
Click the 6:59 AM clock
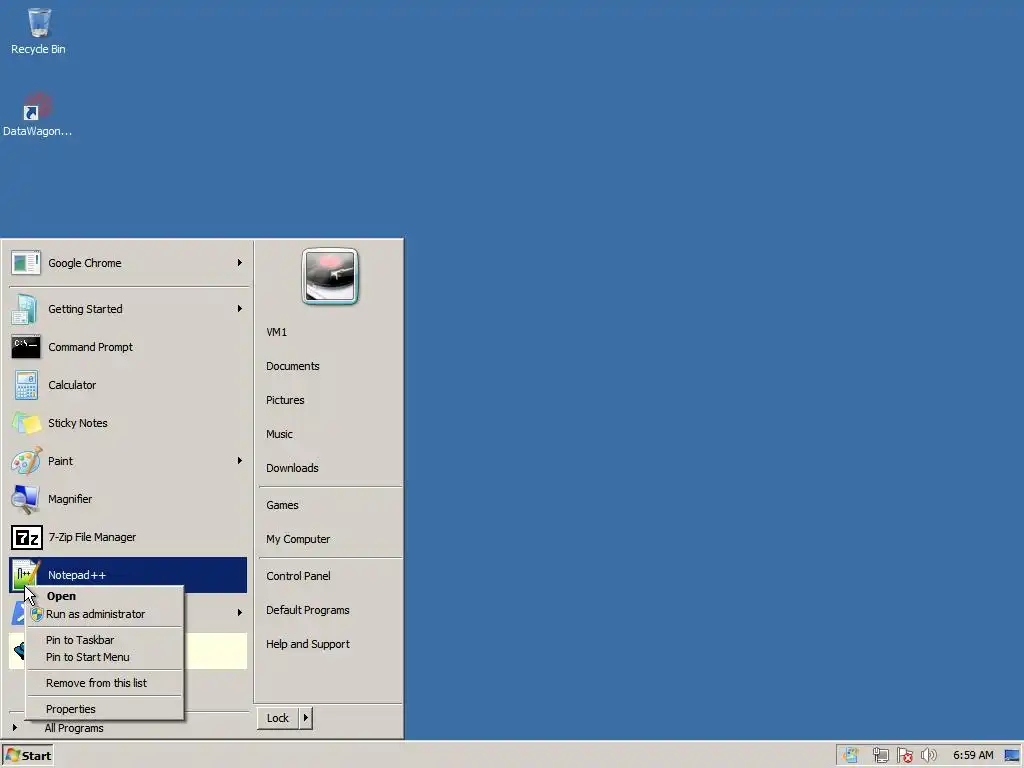[973, 756]
